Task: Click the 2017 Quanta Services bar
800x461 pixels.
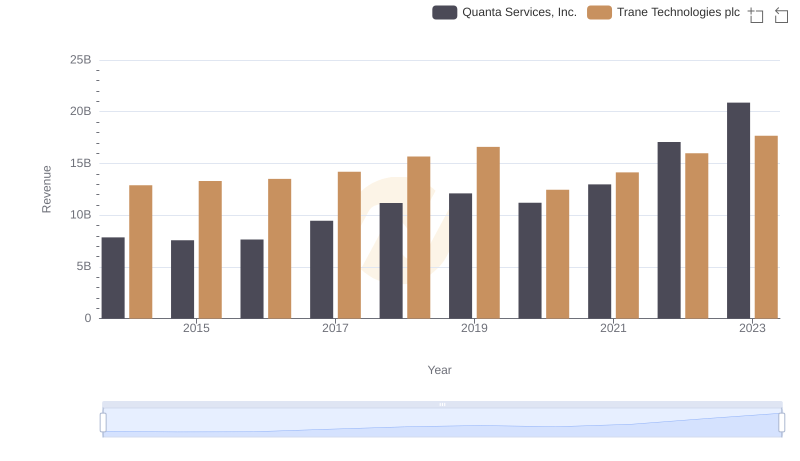Action: click(x=321, y=270)
